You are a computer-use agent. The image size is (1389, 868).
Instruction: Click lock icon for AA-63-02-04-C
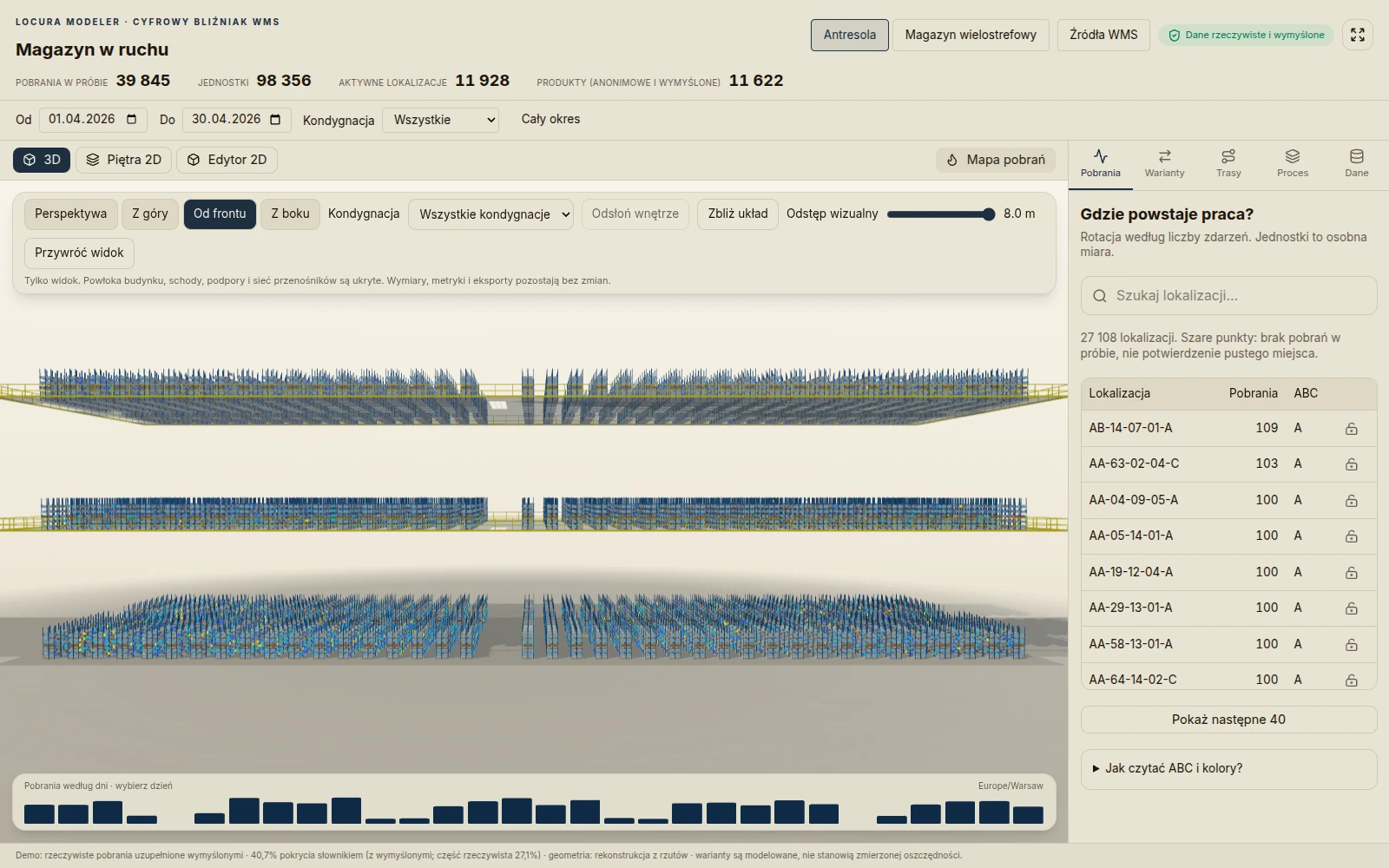(1352, 464)
